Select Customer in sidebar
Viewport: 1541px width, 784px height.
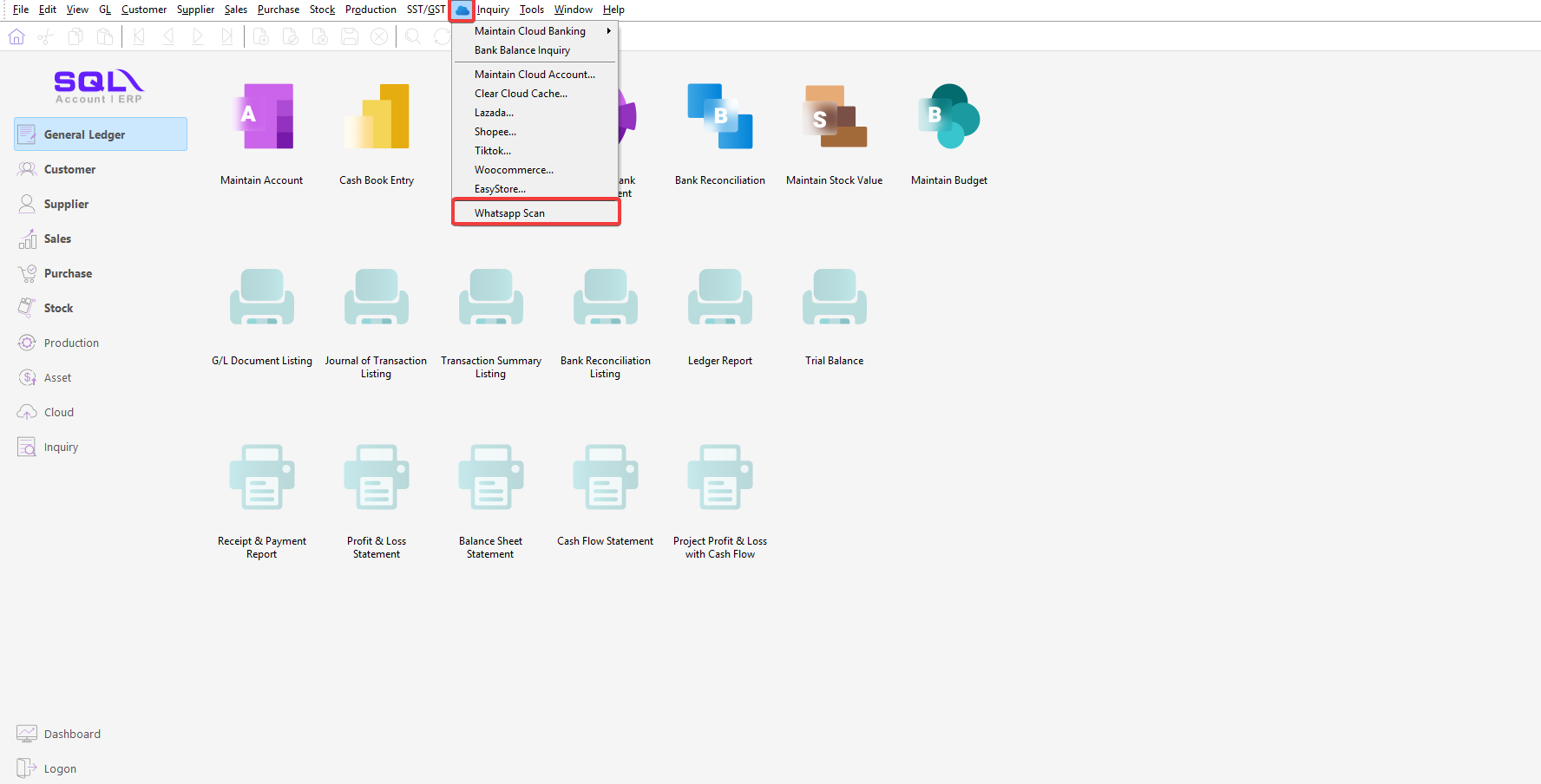coord(101,169)
